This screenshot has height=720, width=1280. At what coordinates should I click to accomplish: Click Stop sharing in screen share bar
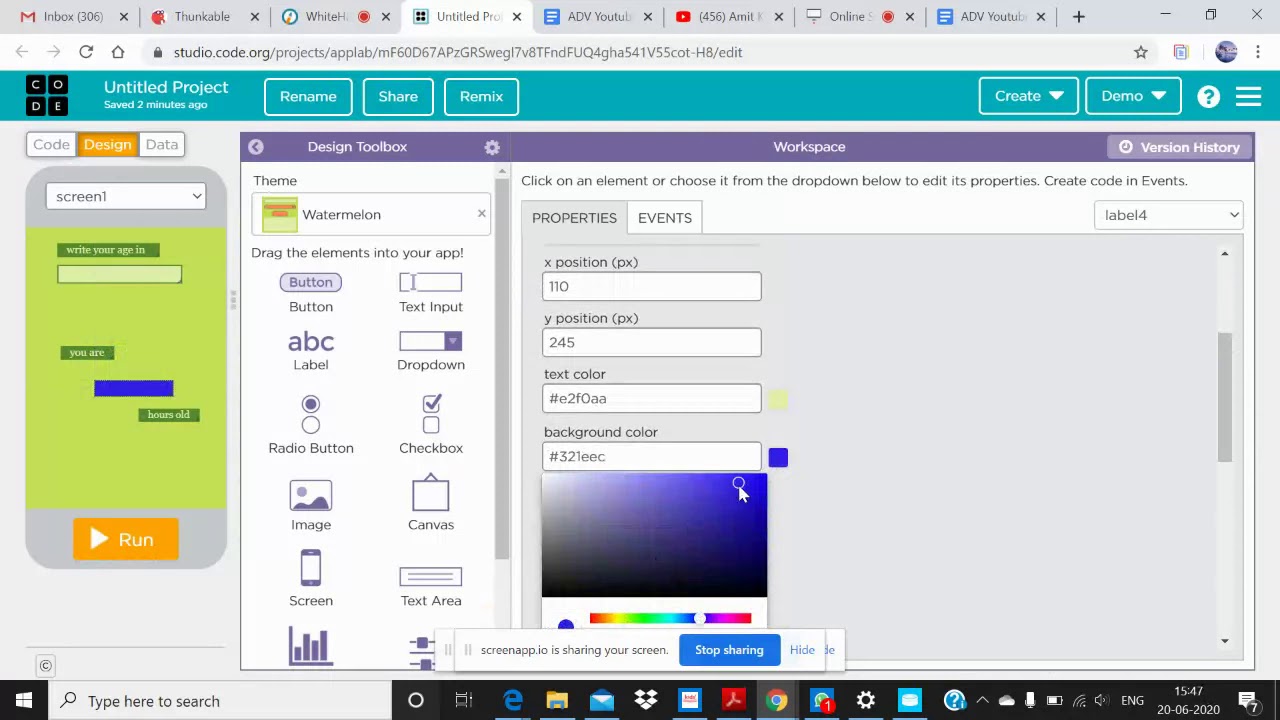729,650
